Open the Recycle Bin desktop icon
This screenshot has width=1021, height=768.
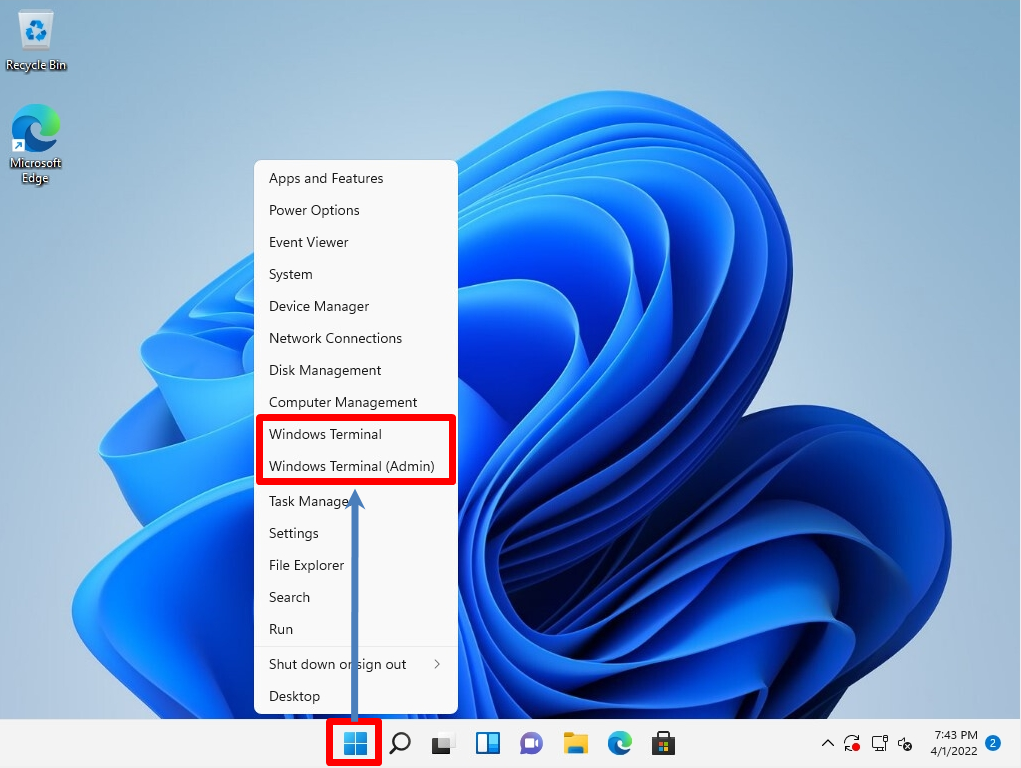[36, 40]
